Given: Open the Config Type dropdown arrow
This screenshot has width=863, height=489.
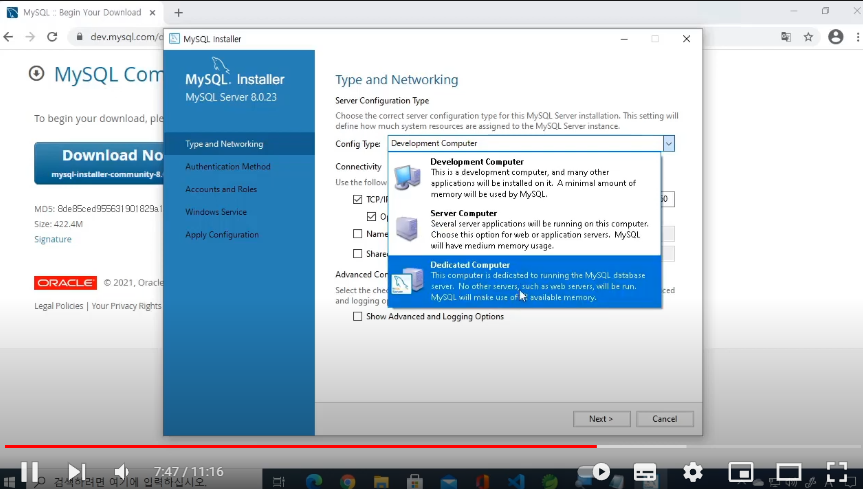Looking at the screenshot, I should [668, 144].
